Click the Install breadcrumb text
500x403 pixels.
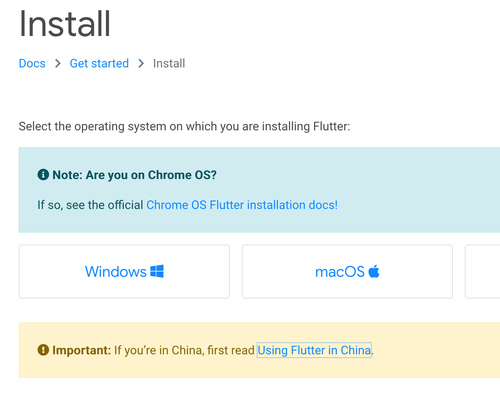coord(169,63)
